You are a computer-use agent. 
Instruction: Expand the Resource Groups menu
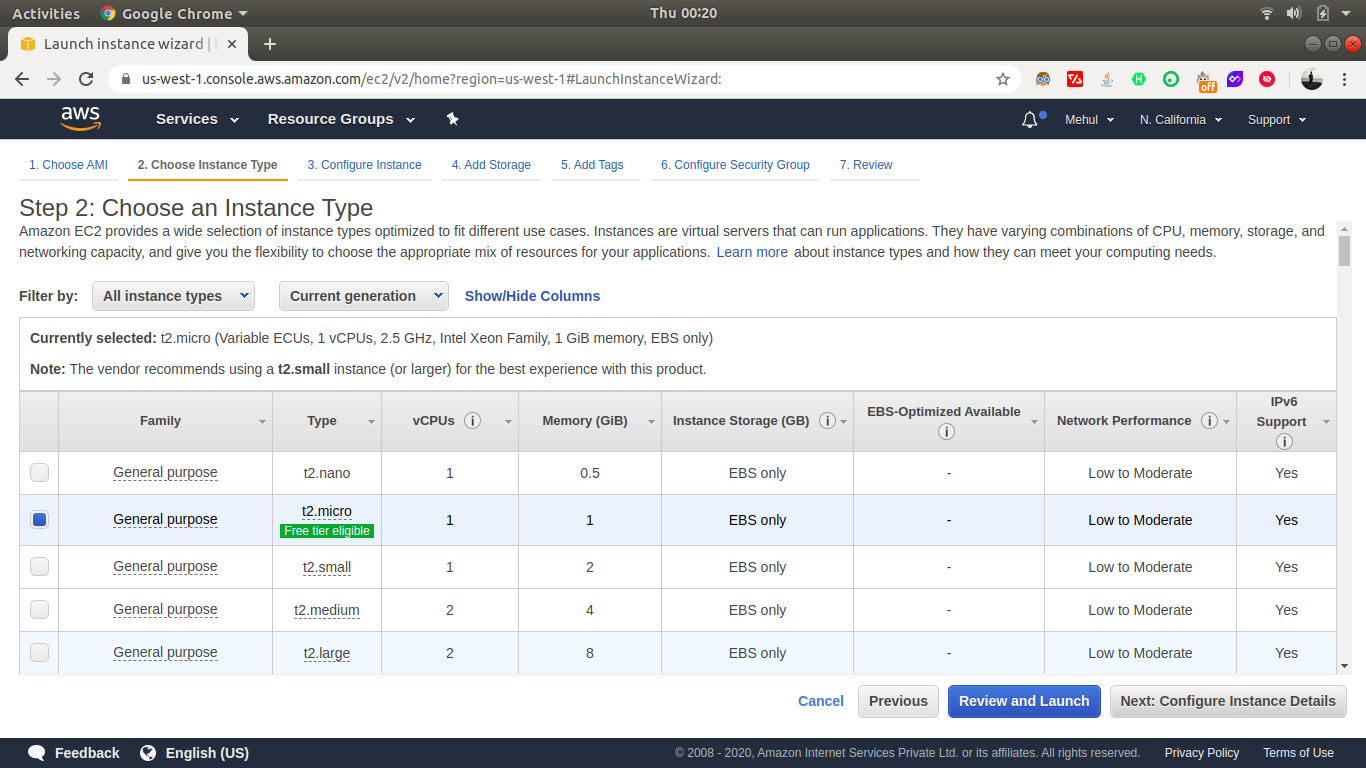(342, 119)
